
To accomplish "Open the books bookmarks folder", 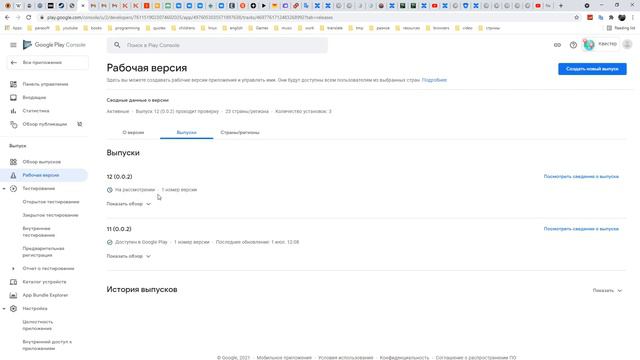I will (x=93, y=28).
